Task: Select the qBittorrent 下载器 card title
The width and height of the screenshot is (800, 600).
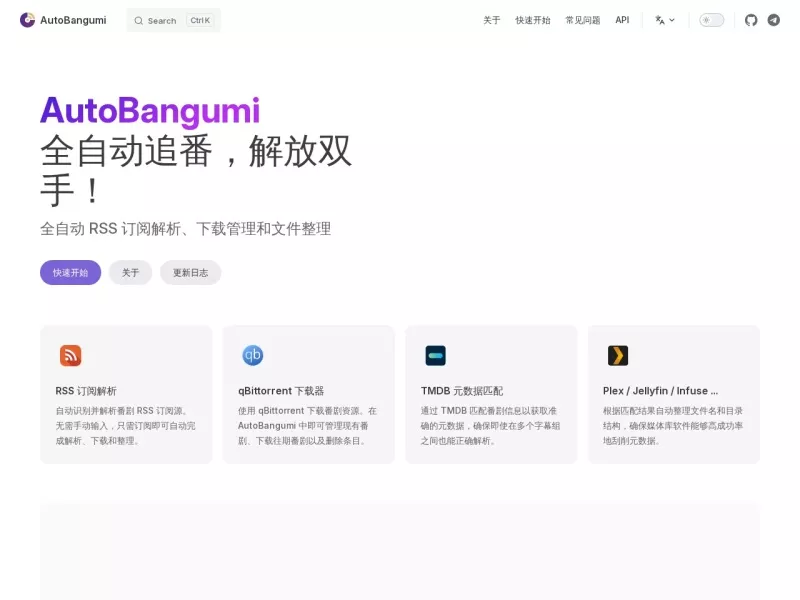Action: [x=281, y=391]
